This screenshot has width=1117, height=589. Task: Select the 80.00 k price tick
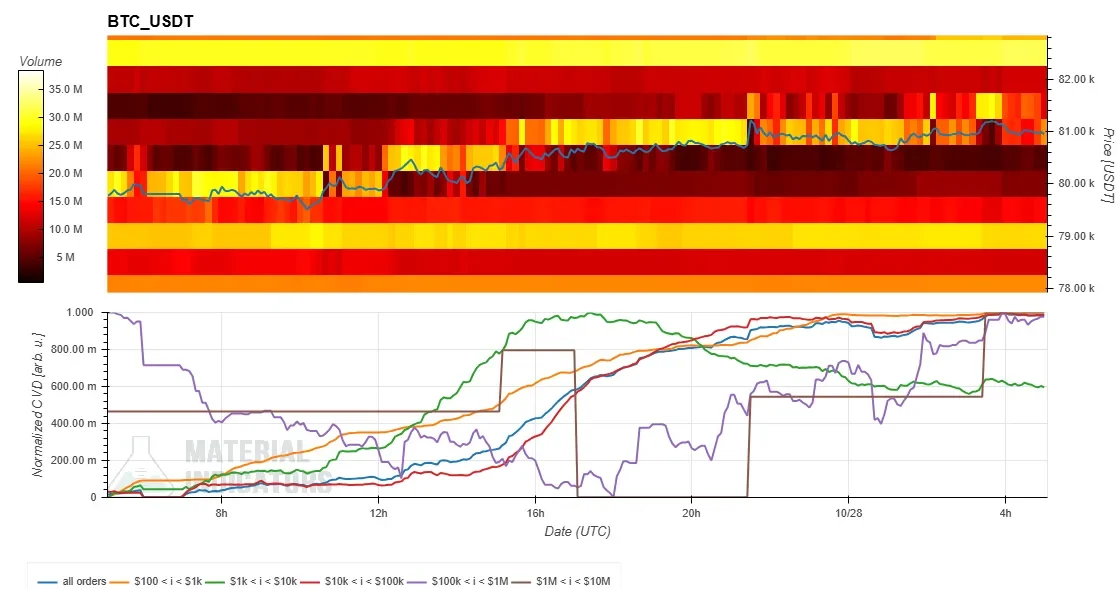tap(1075, 183)
